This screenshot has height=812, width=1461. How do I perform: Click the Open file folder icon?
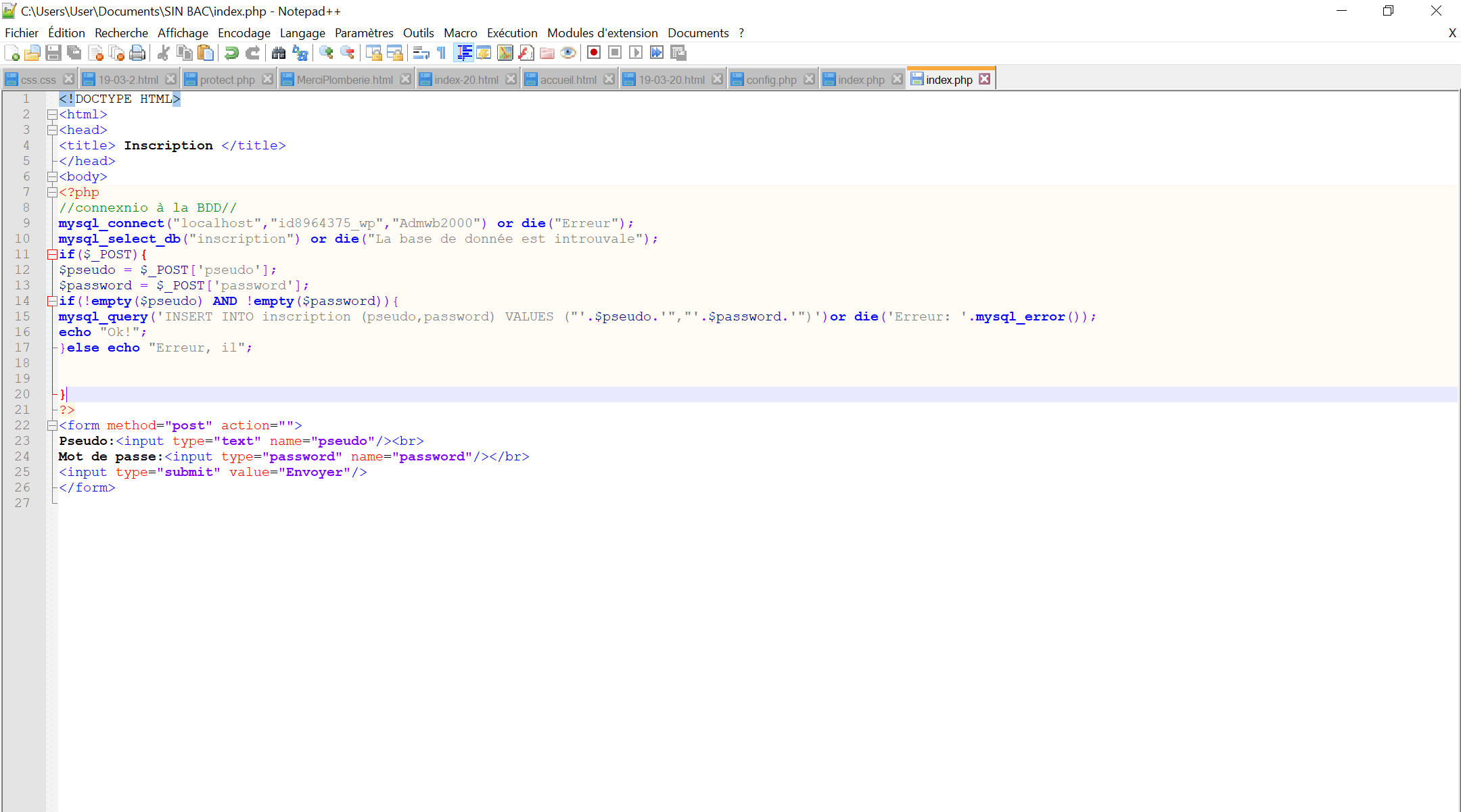[32, 53]
